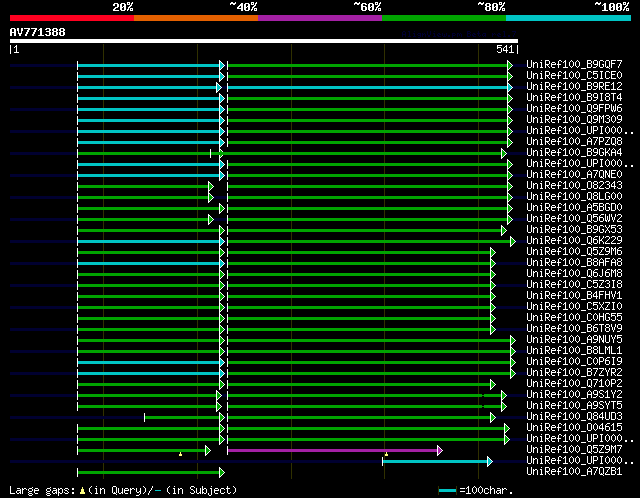Click the red 20% identity legend segment
Image resolution: width=640 pixels, height=498 pixels.
pyautogui.click(x=72, y=18)
